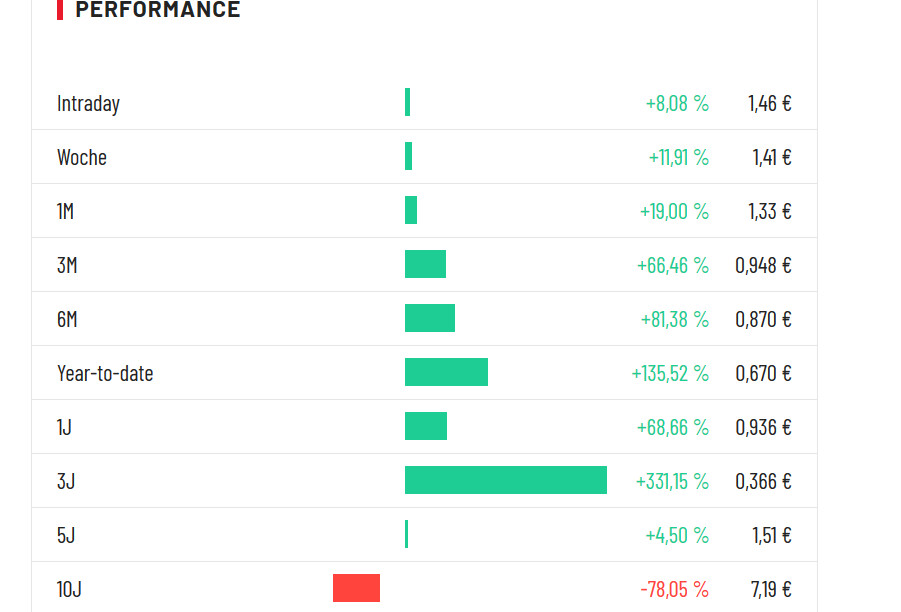Click the green 6M performance bar

430,318
